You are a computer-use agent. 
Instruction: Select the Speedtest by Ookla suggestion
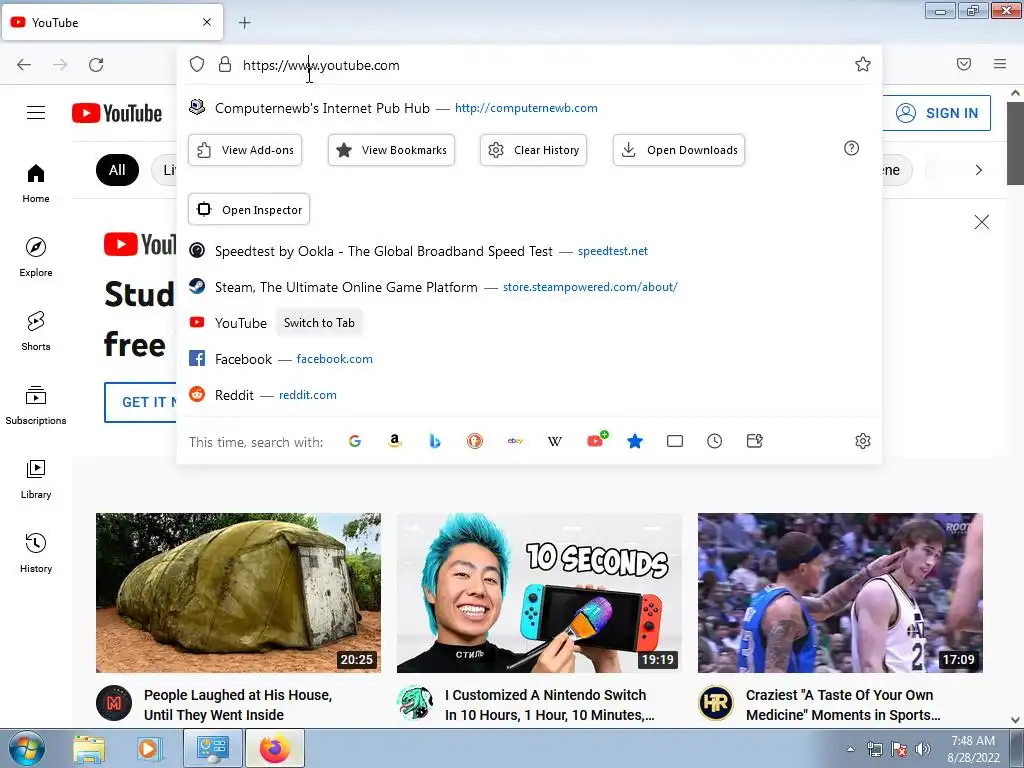(529, 251)
